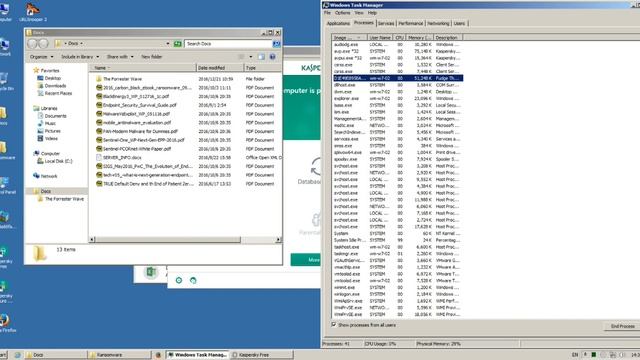640x360 pixels.
Task: Click the Internet Explorer quick launch icon
Action: point(18,355)
